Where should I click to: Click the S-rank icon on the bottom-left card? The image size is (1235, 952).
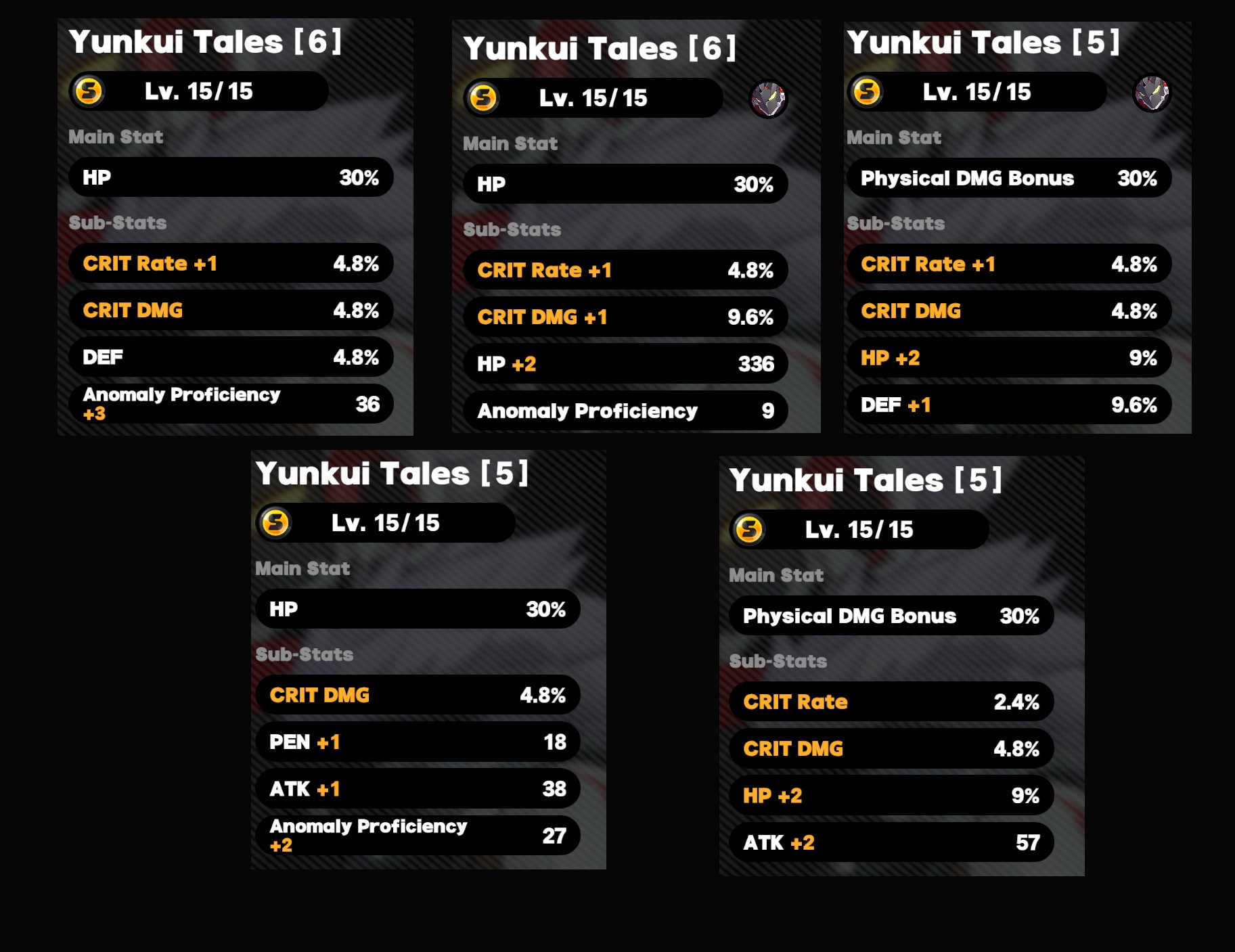pos(275,522)
